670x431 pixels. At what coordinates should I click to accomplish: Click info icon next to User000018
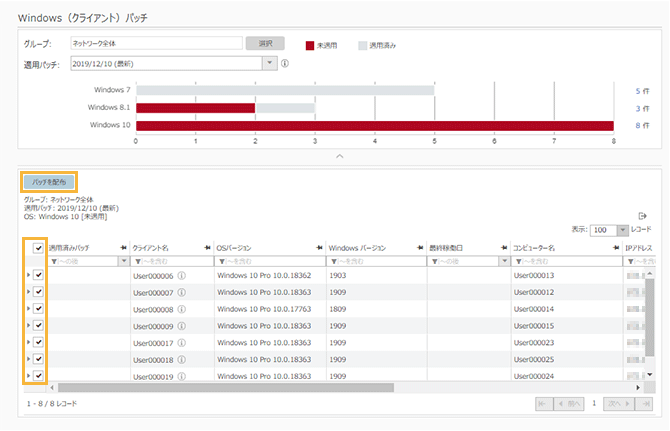point(182,359)
